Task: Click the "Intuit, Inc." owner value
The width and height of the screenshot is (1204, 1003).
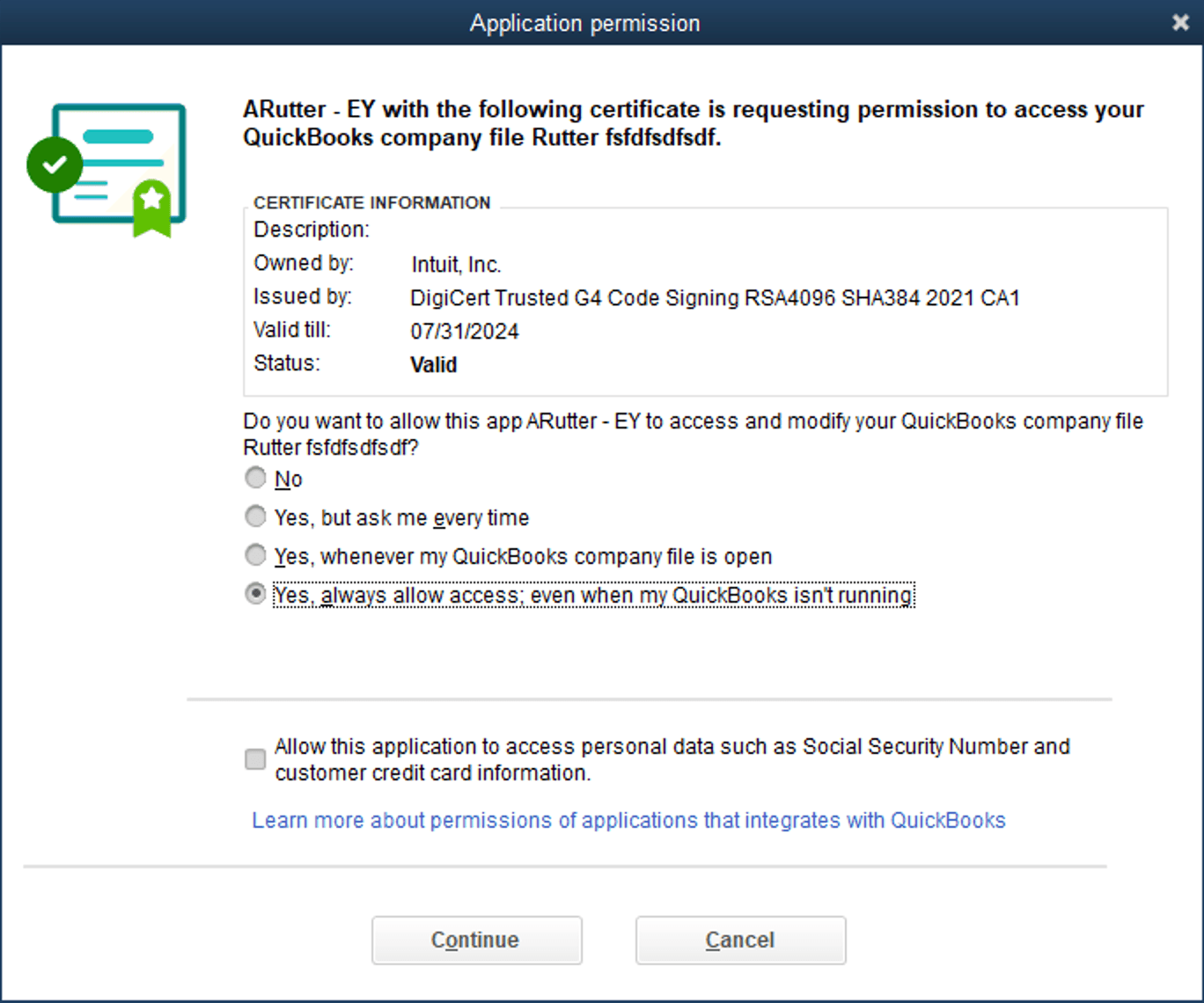Action: [x=456, y=265]
